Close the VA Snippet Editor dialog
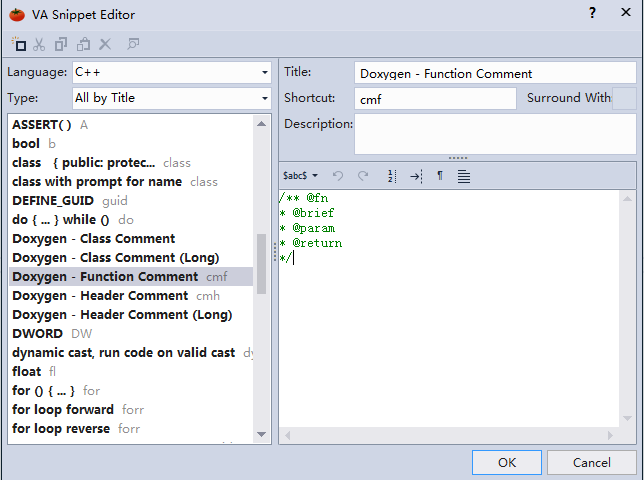This screenshot has height=480, width=644. pyautogui.click(x=626, y=12)
